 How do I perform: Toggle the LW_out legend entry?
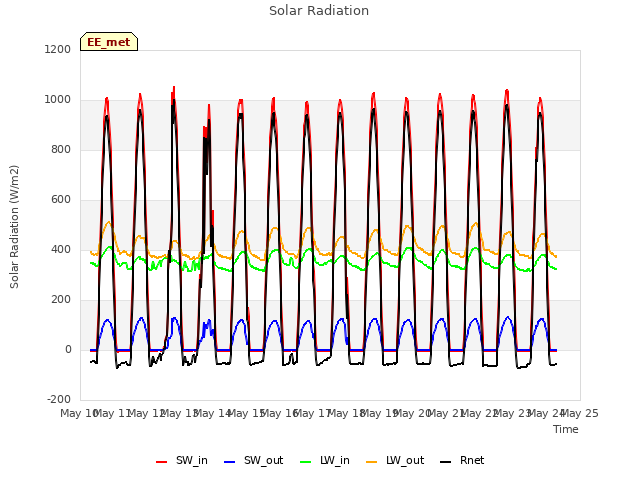click(x=395, y=461)
